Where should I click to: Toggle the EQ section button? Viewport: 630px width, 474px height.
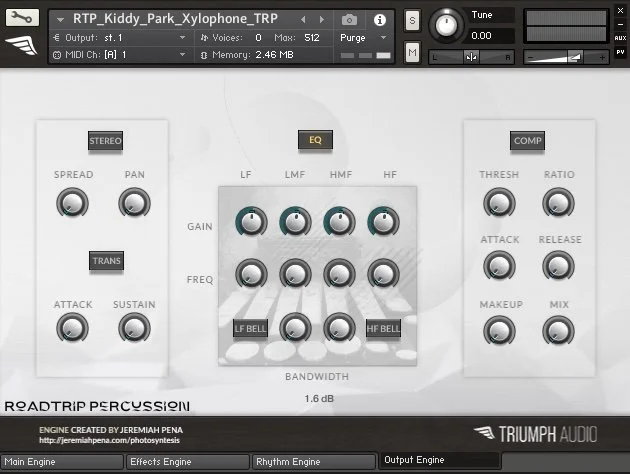coord(315,140)
